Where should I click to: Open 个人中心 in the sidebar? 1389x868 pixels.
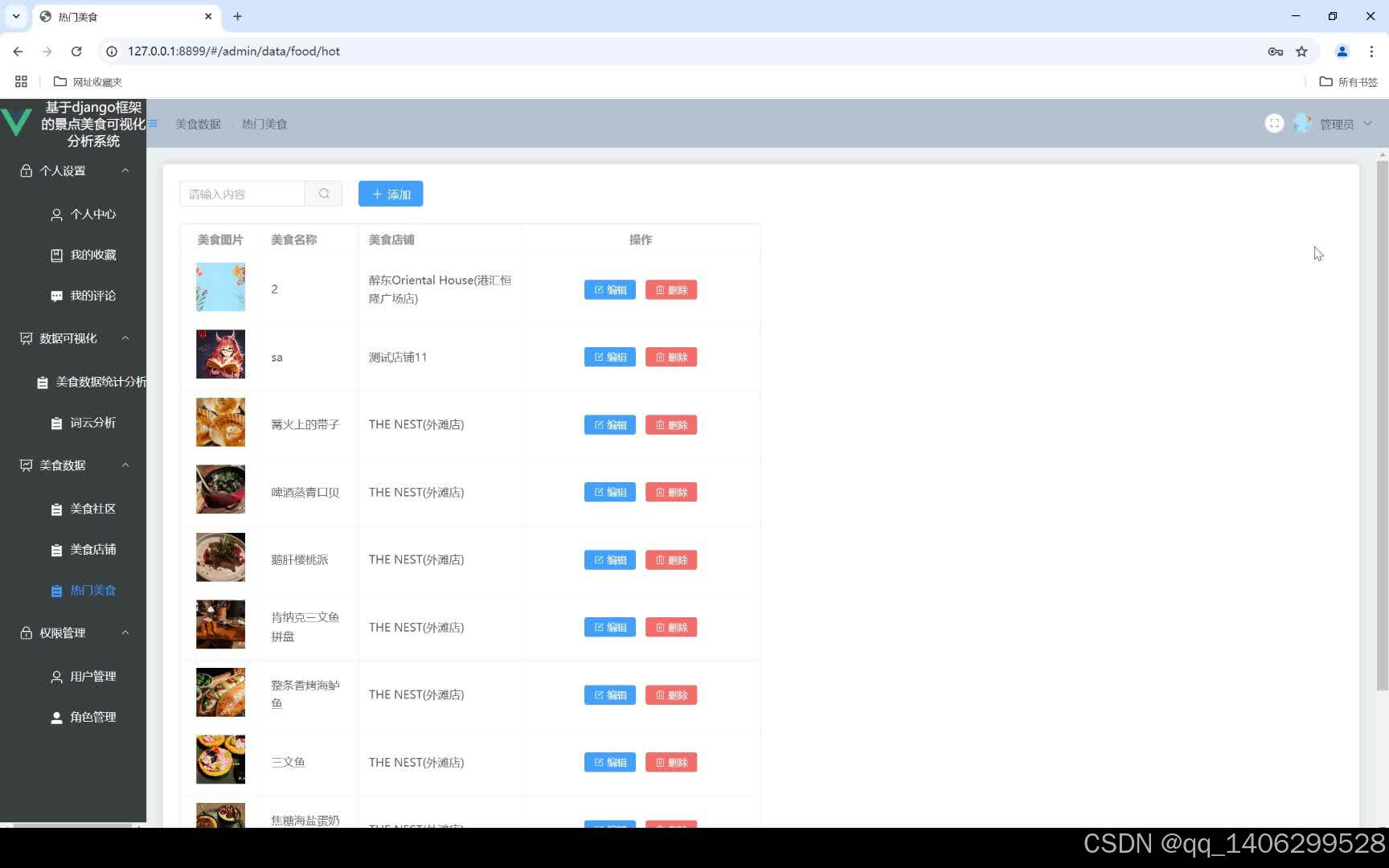click(83, 215)
